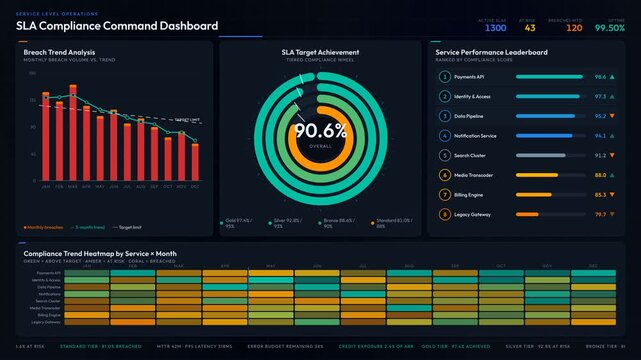Click the rank 8 badge beside Legacy Gateway
Screen dimensions: 641x360
444,214
